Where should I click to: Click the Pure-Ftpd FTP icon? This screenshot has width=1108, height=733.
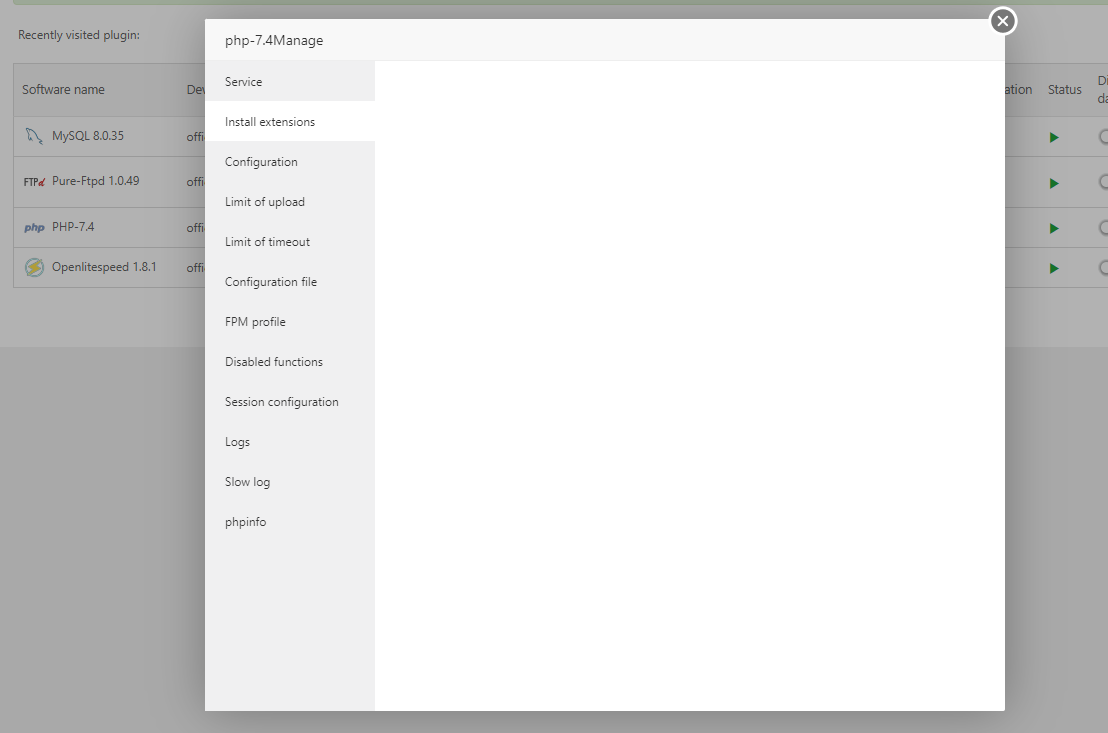(34, 181)
